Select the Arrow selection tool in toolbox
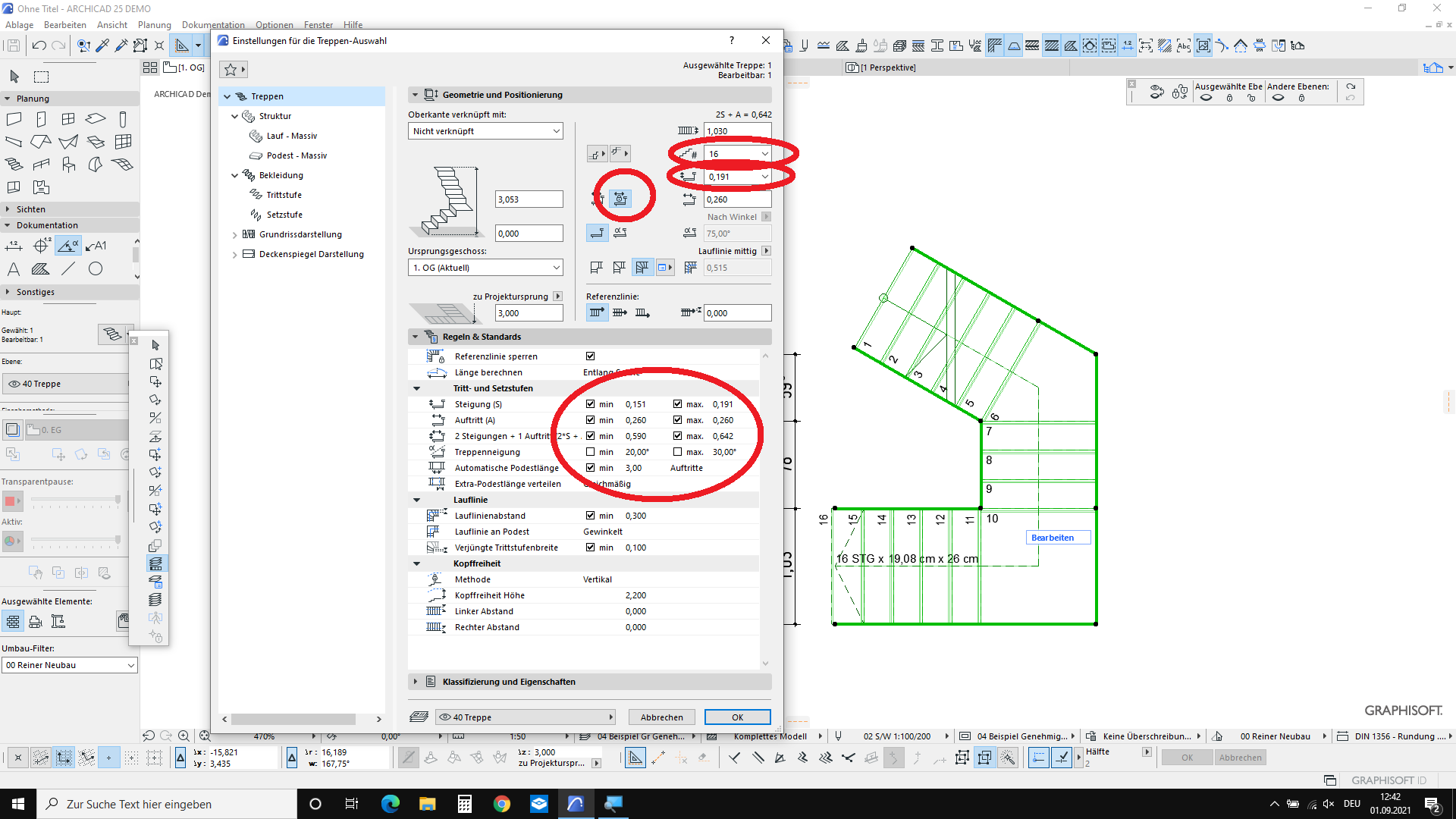Screen dimensions: 1456x819 coord(14,77)
